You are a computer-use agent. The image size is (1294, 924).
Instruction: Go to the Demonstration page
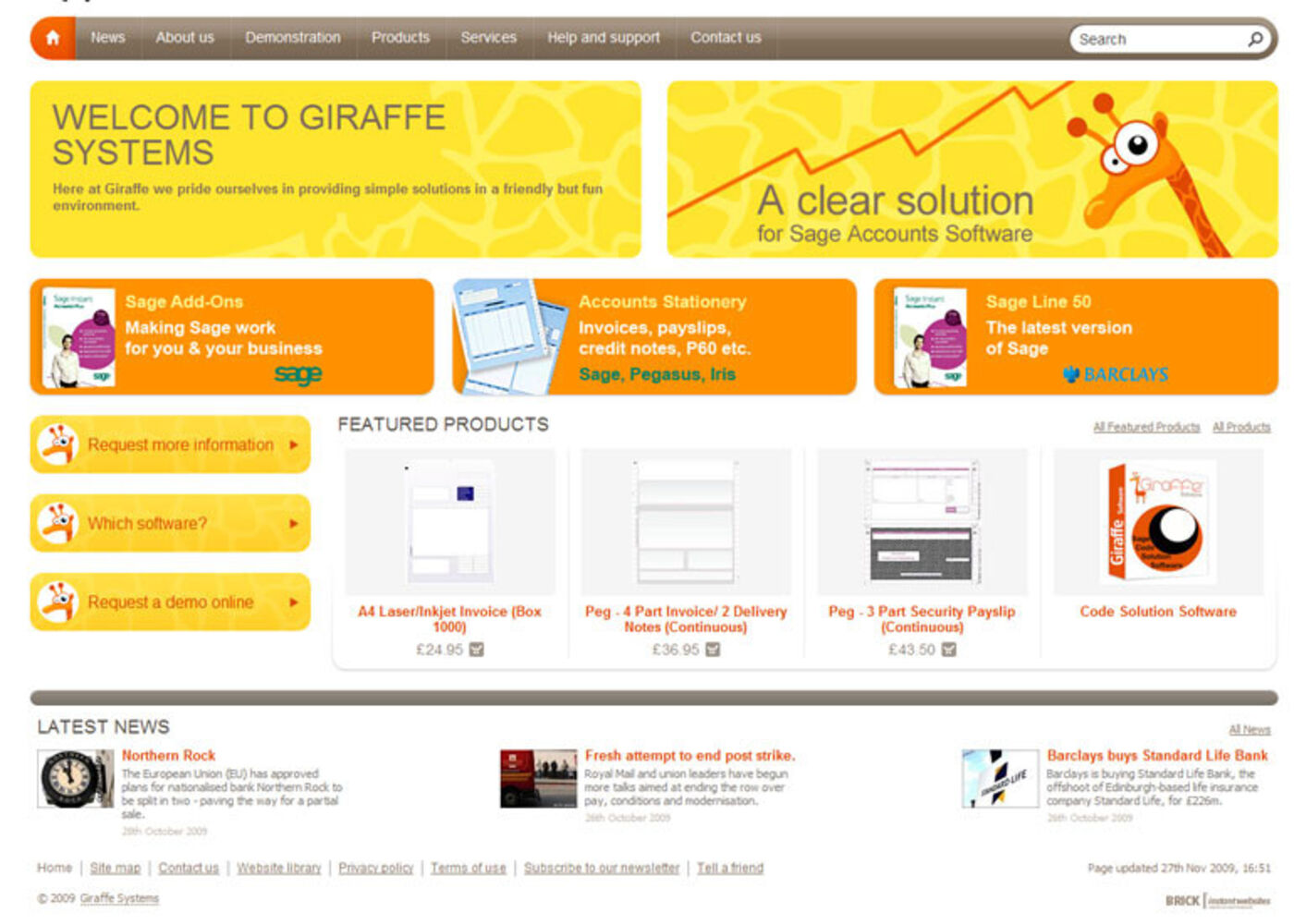point(292,38)
